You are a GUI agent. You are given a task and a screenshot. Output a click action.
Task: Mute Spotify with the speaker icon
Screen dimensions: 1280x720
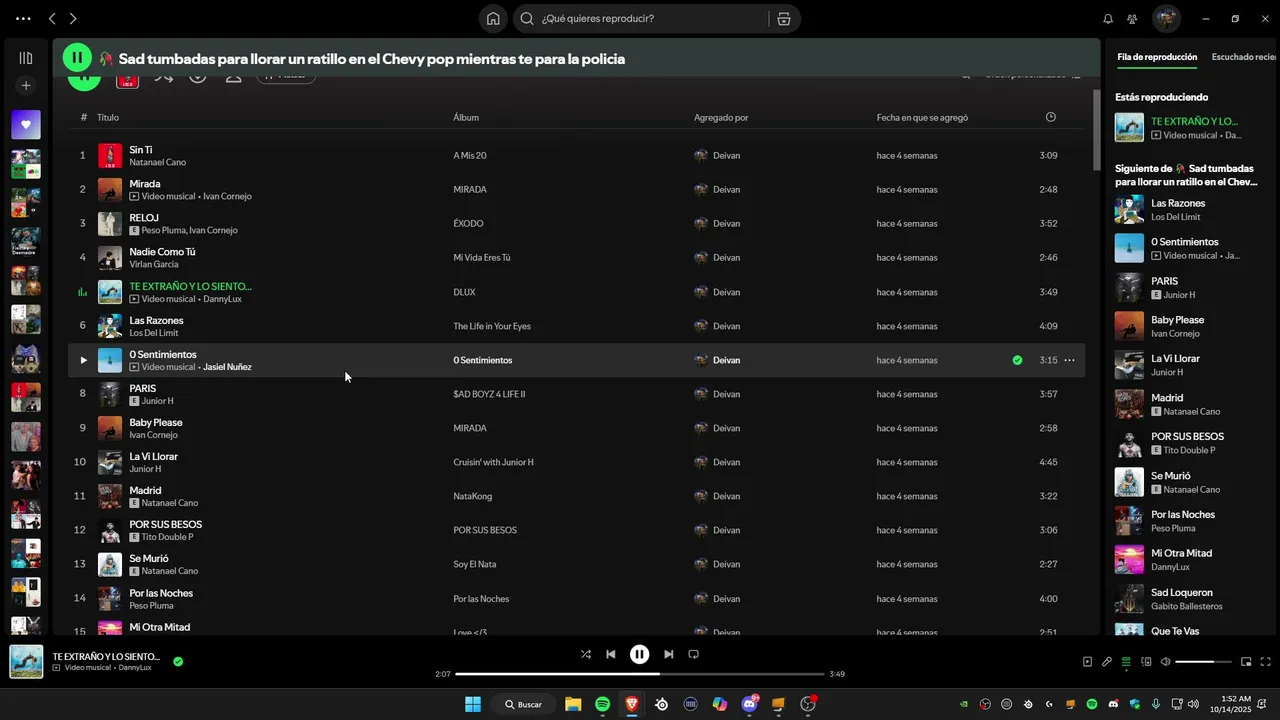[1166, 662]
